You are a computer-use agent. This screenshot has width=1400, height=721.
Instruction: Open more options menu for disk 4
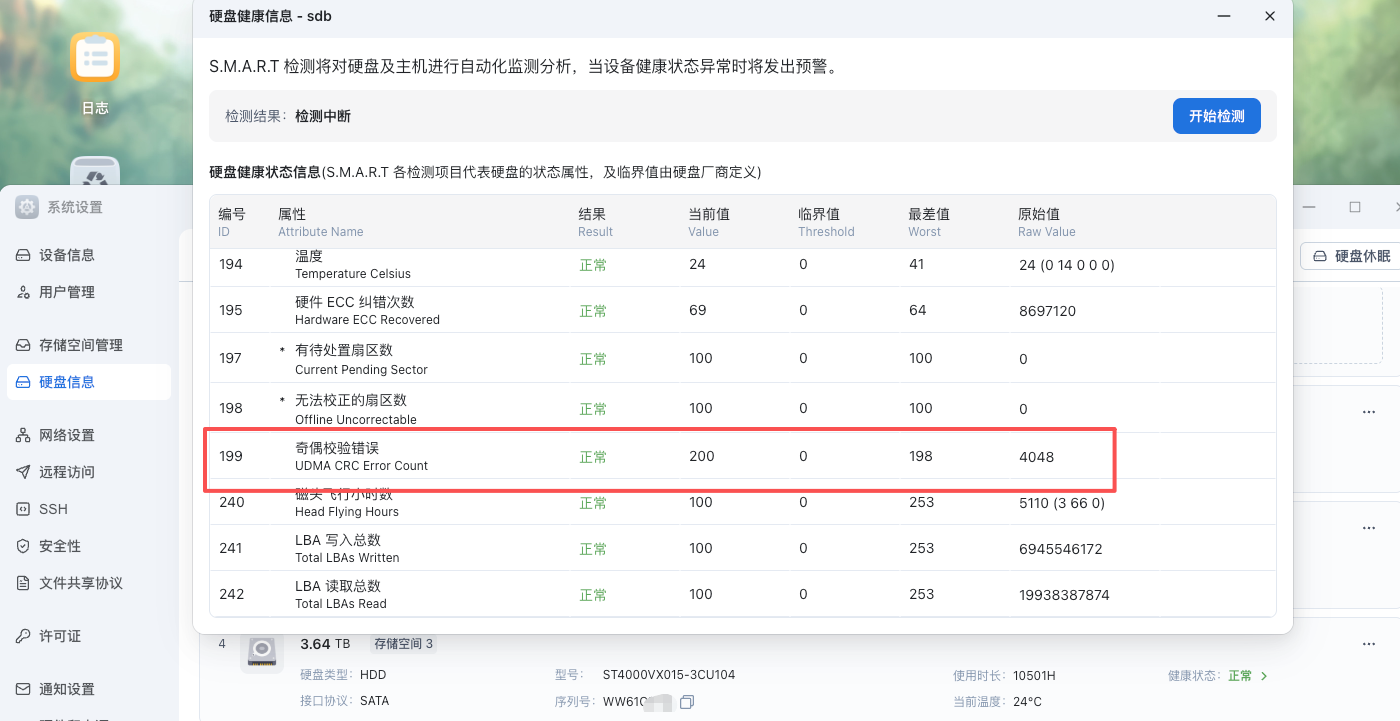pyautogui.click(x=1368, y=645)
